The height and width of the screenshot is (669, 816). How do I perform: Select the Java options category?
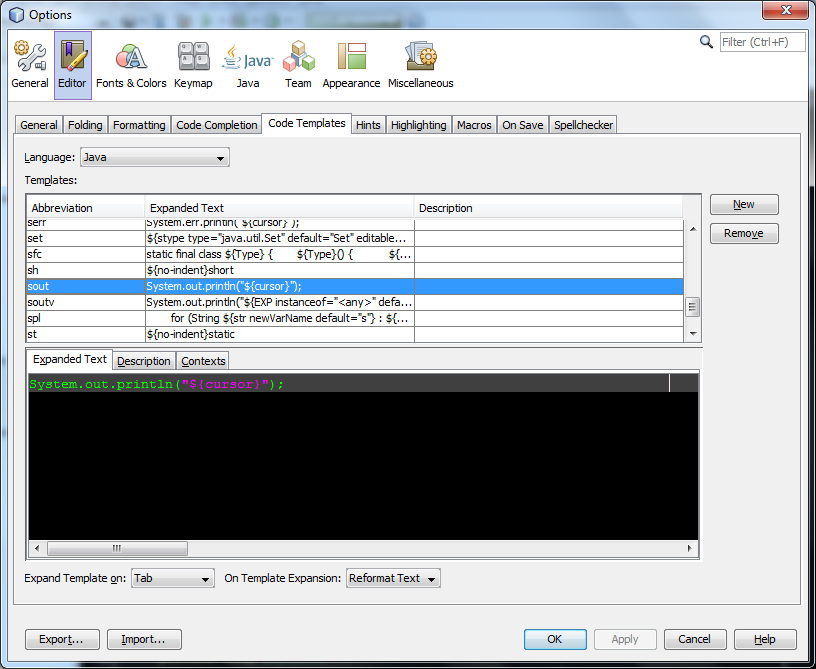coord(247,60)
